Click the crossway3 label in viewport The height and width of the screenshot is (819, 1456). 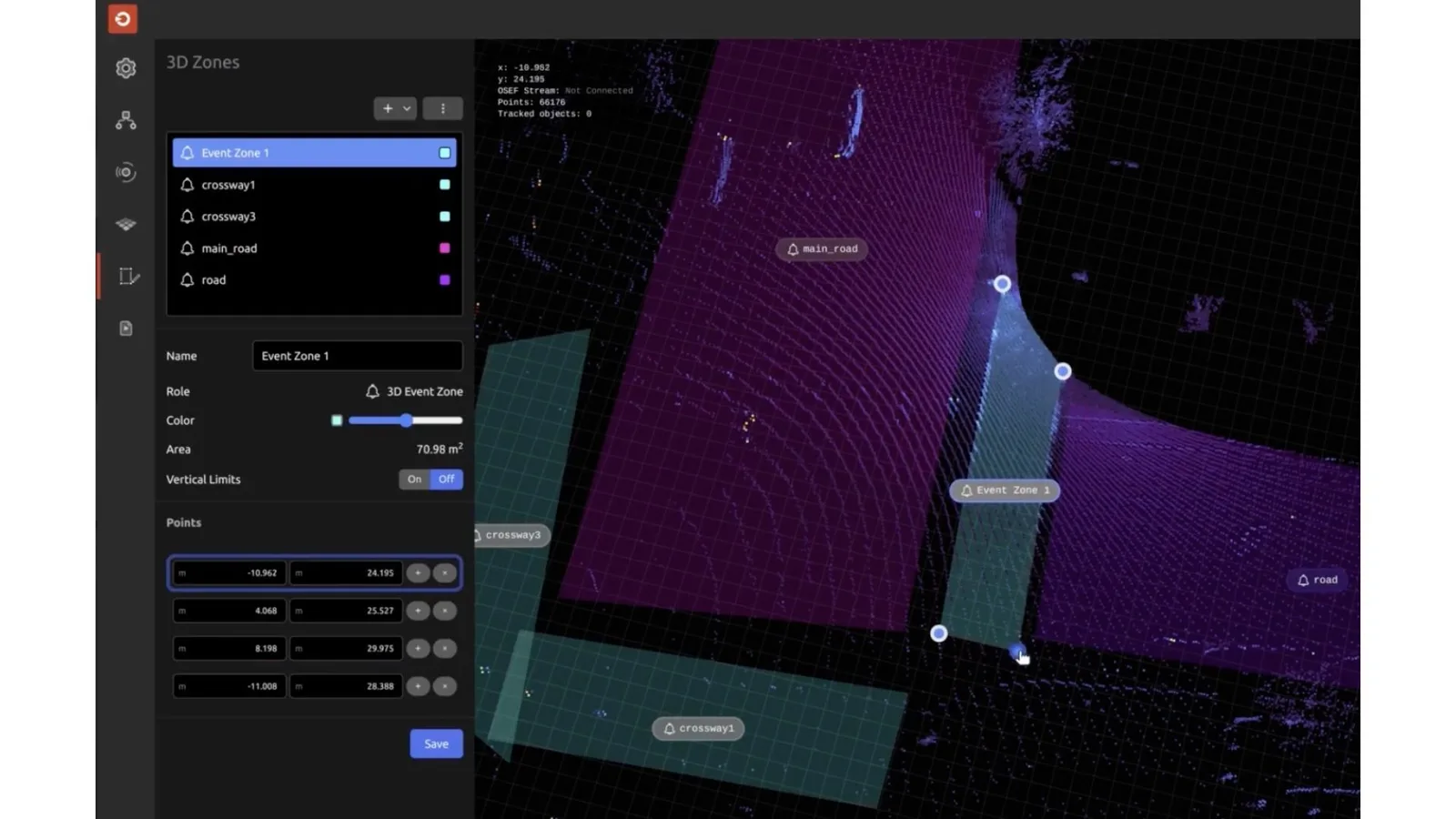(x=512, y=535)
